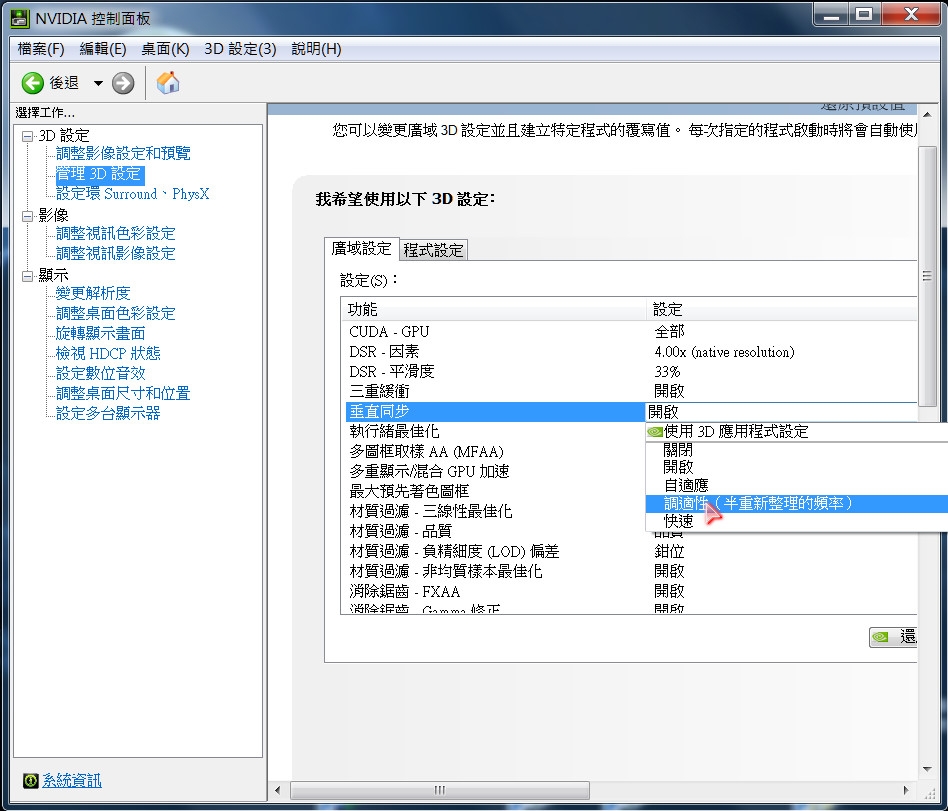
Task: Collapse the 影像 tree node
Action: pyautogui.click(x=27, y=216)
